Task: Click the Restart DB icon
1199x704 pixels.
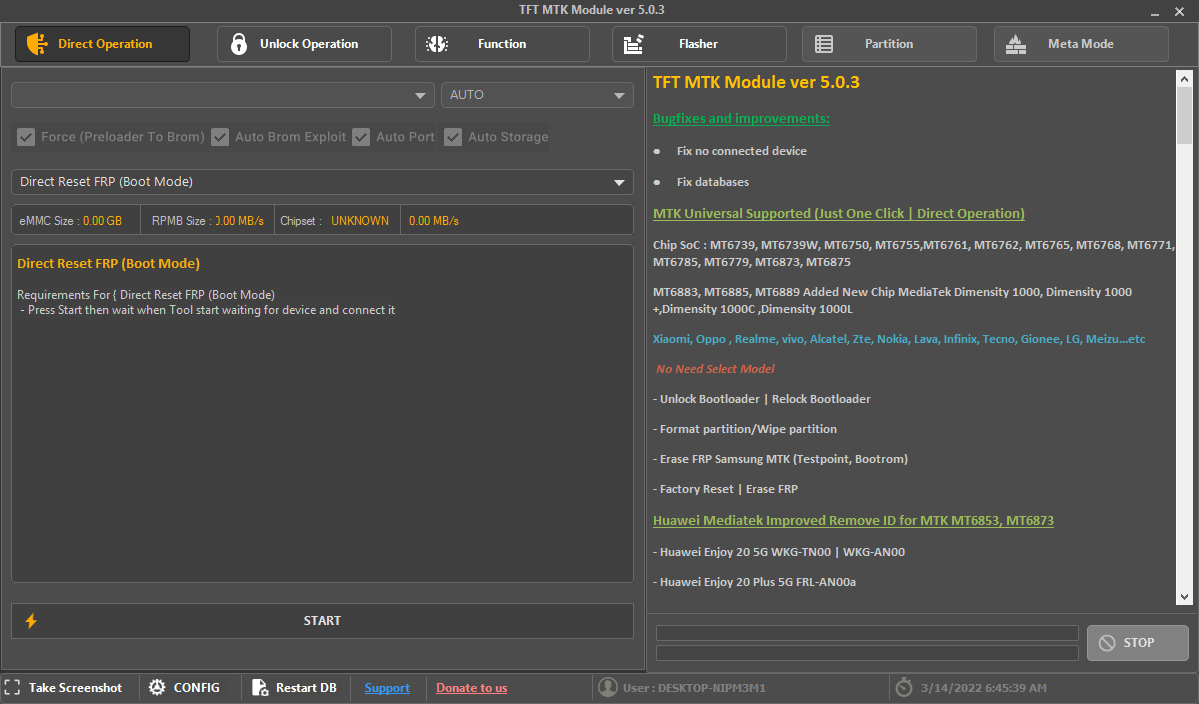Action: (x=260, y=687)
